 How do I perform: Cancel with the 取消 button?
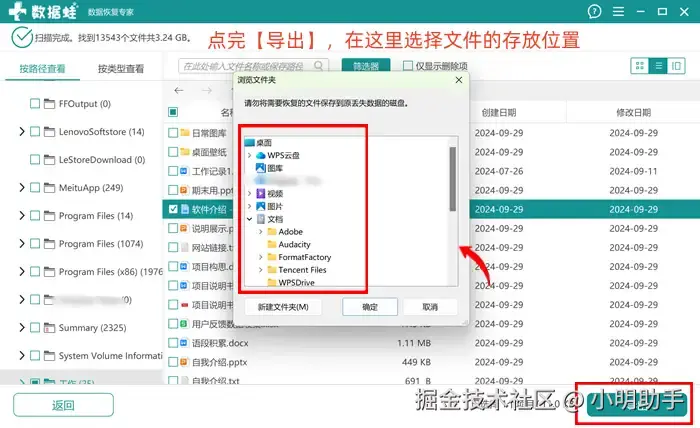coord(430,307)
